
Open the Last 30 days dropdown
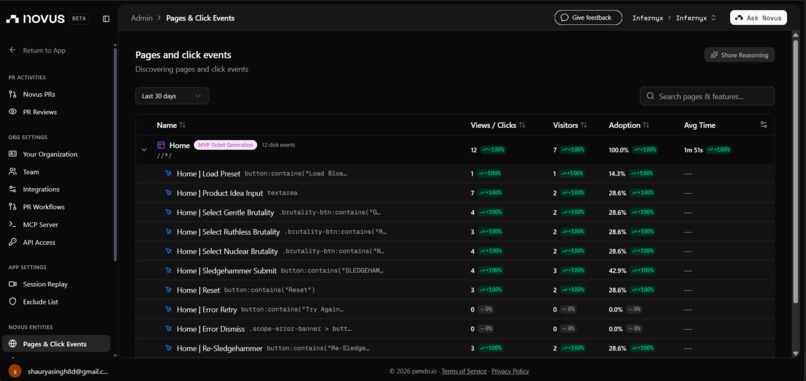[x=172, y=96]
